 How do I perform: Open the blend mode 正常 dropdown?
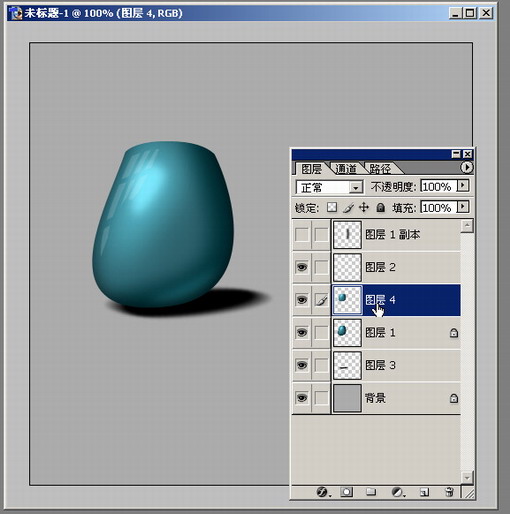coord(356,188)
